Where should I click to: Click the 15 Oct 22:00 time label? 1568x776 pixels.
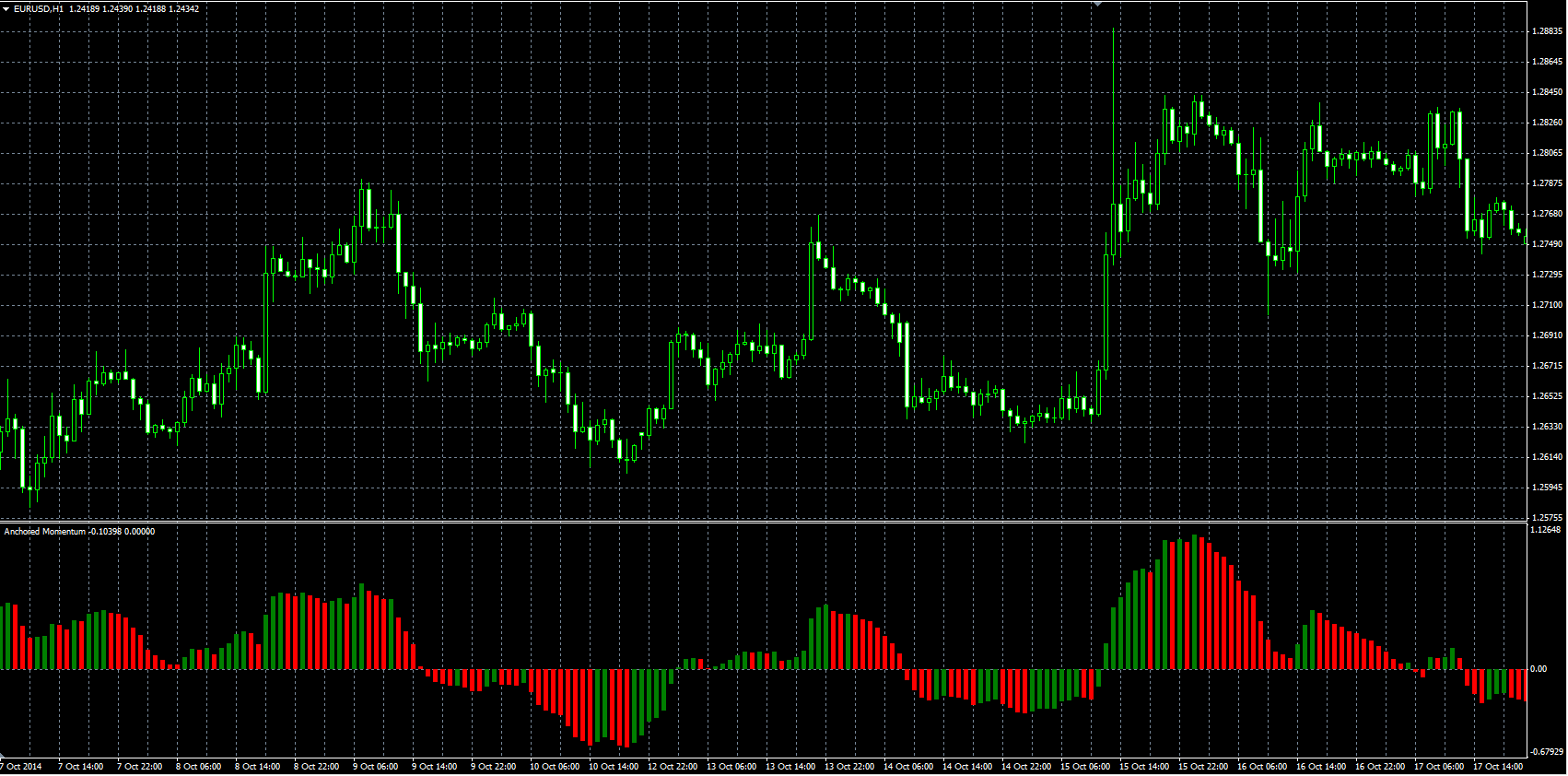point(1203,767)
